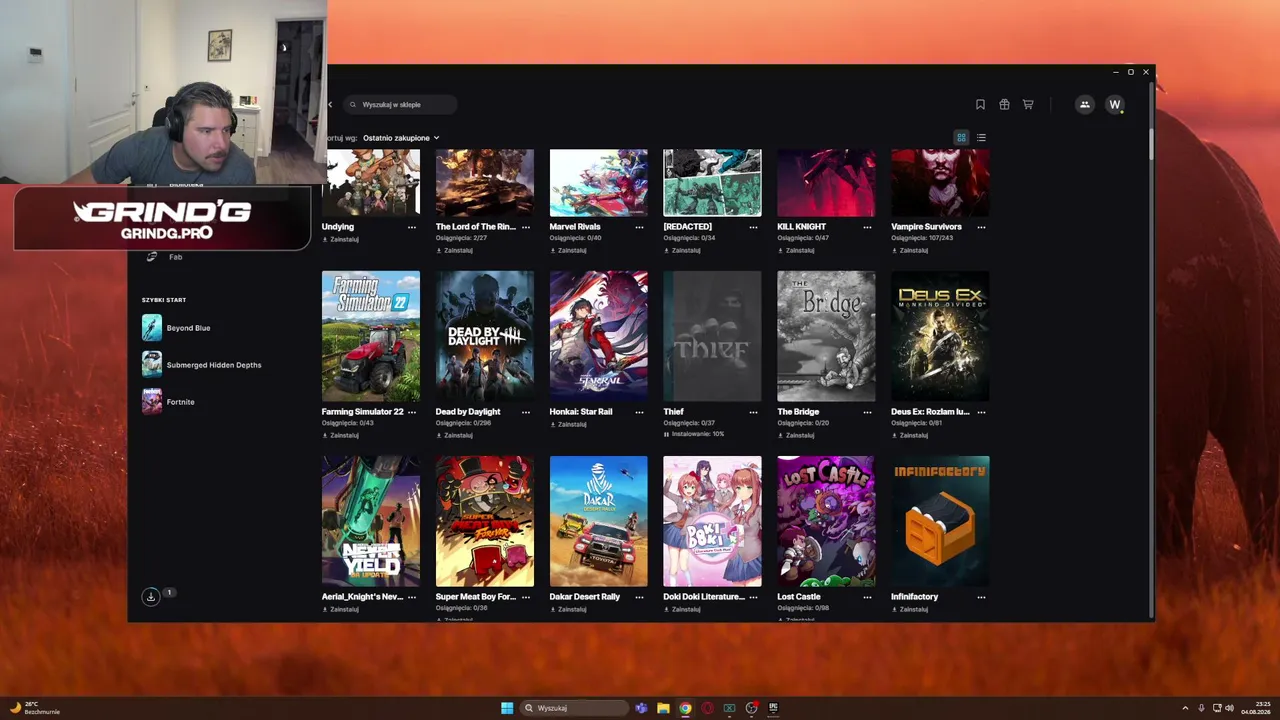Screen dimensions: 1280x720
Task: Open the wishlist bookmark icon
Action: click(x=980, y=104)
